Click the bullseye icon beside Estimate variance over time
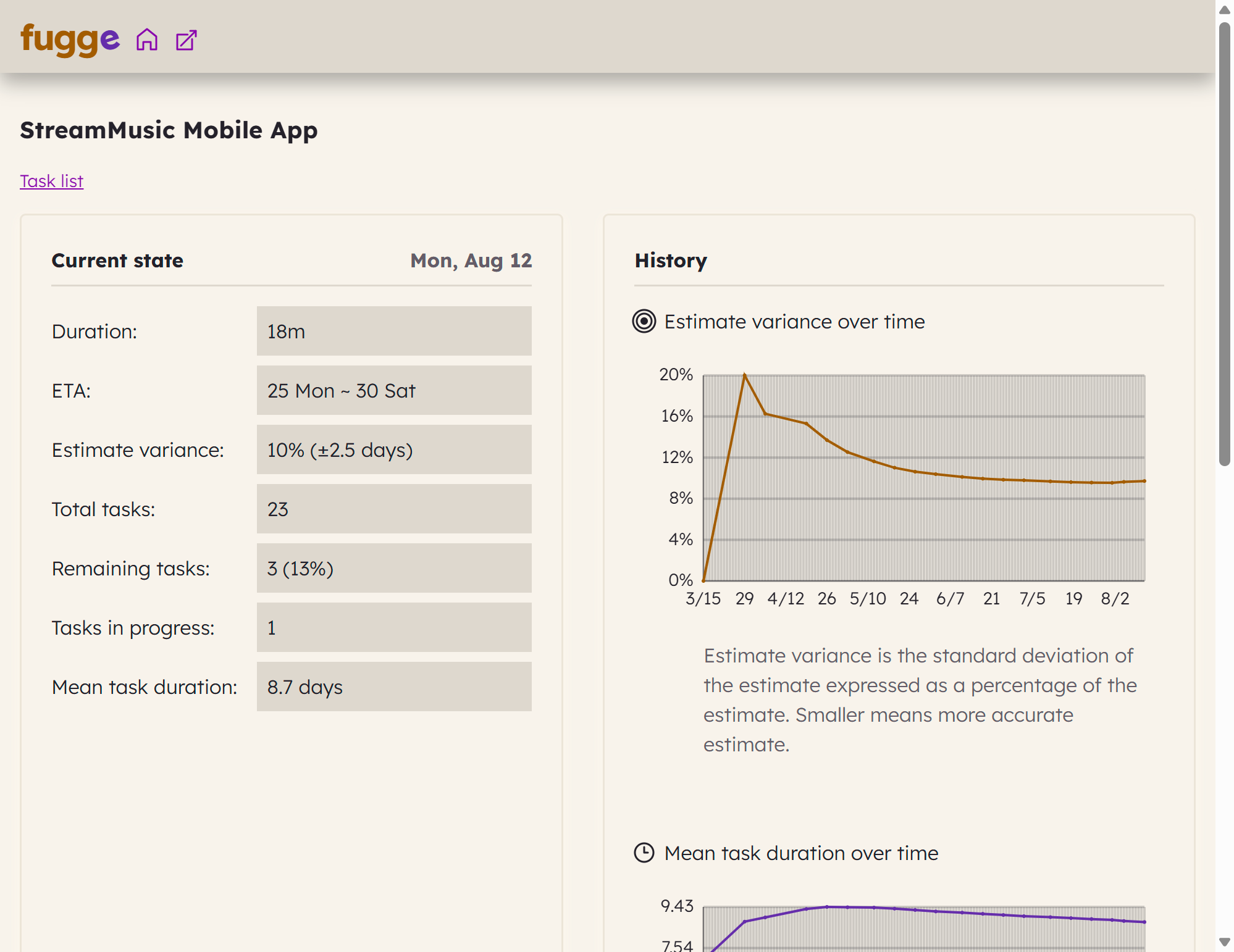 click(644, 322)
